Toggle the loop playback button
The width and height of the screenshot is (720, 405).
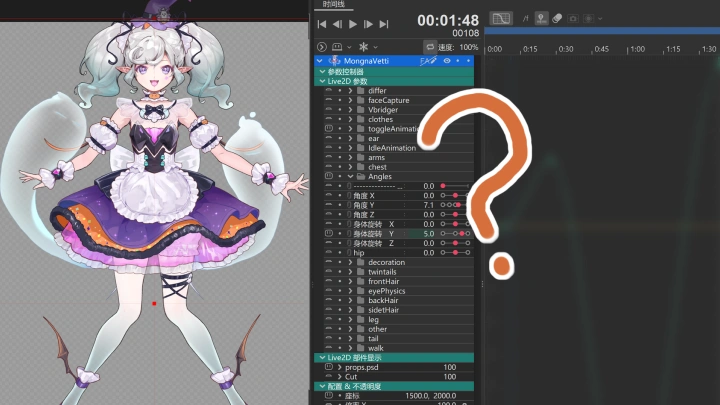pos(430,47)
